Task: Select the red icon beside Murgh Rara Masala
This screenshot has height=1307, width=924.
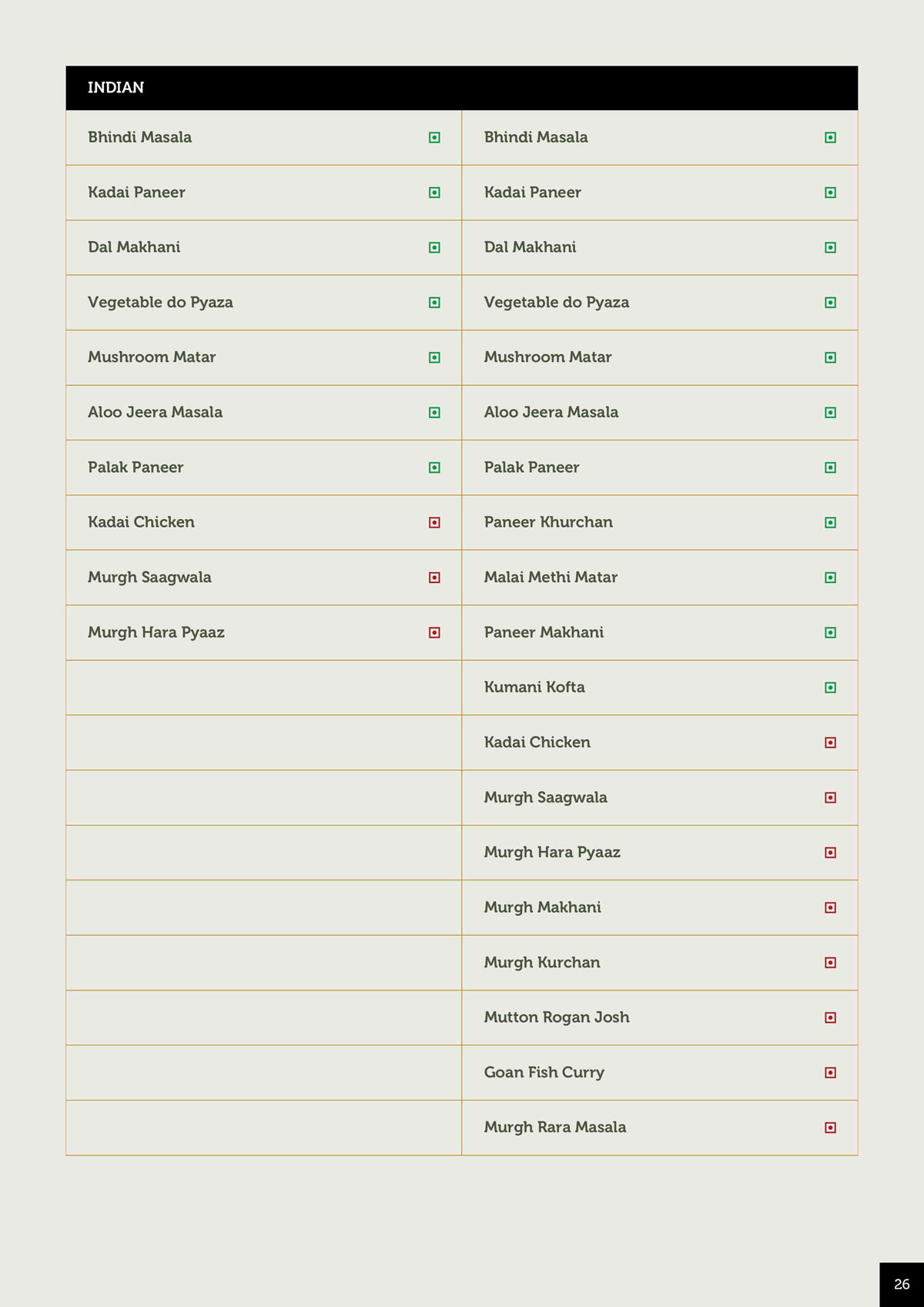Action: coord(830,1128)
